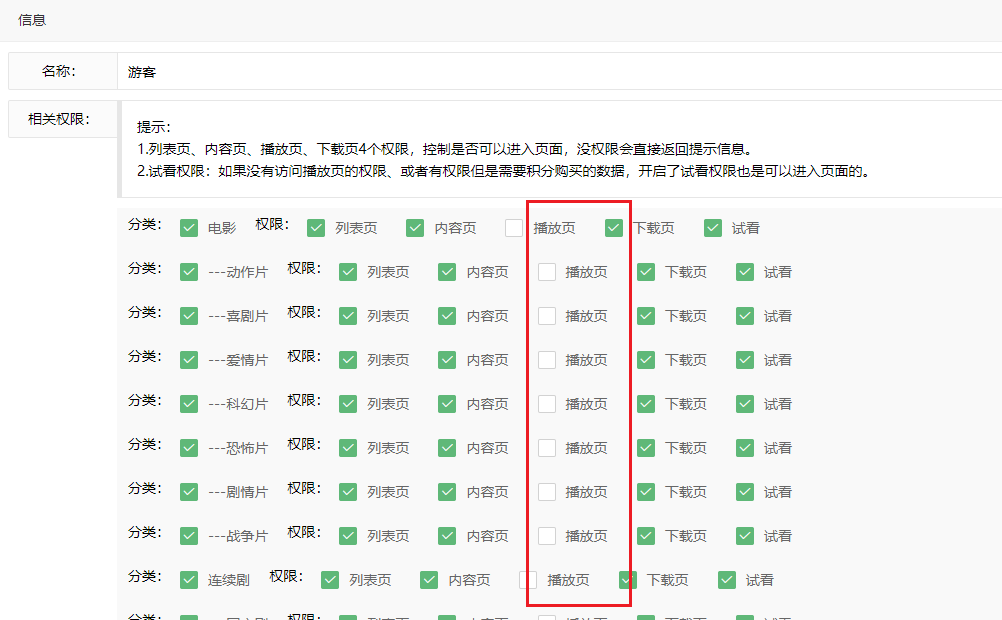Uncheck the 连续剧 category checkbox
1002x620 pixels.
click(x=189, y=580)
